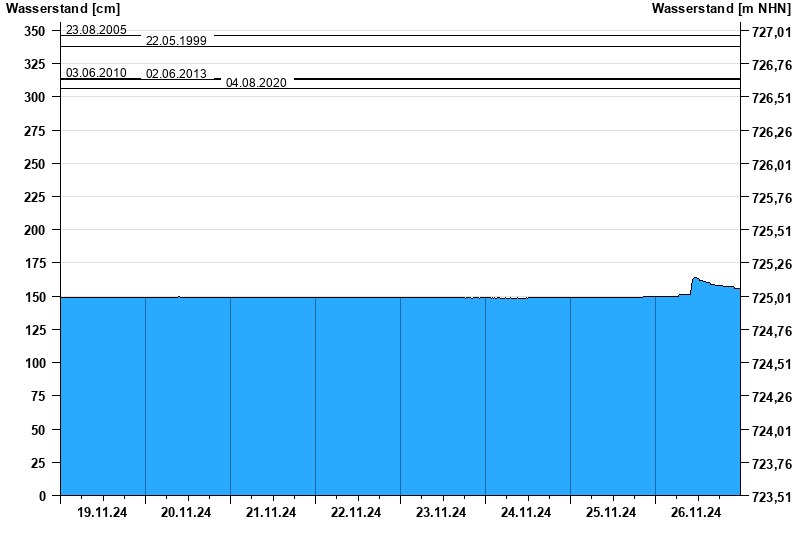
Task: Click the 727,01 value on right axis
Action: pyautogui.click(x=771, y=32)
